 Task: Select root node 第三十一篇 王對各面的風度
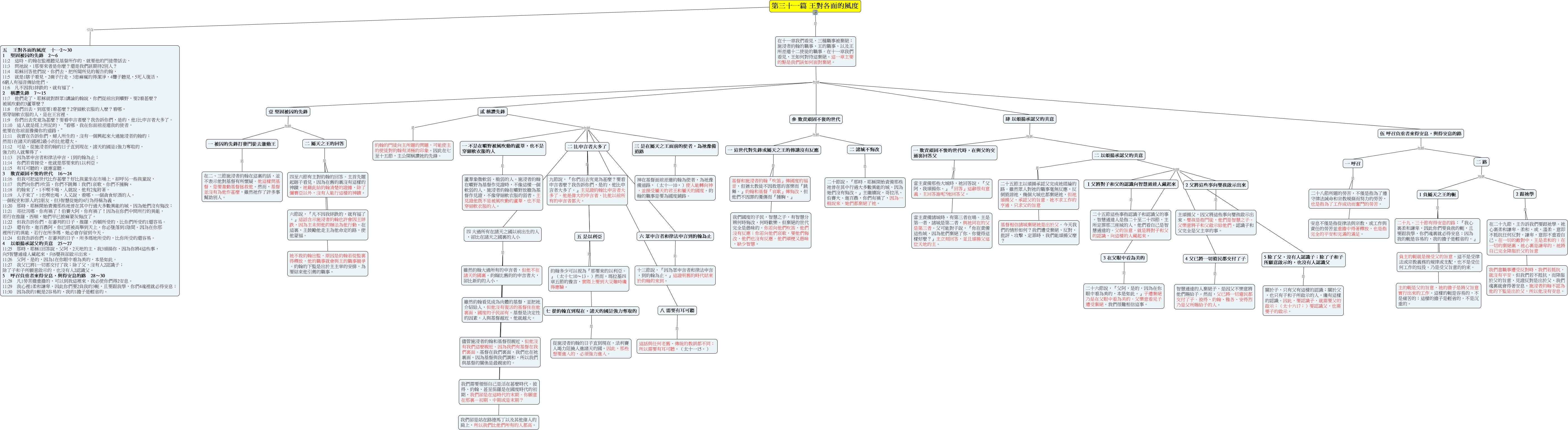[815, 6]
